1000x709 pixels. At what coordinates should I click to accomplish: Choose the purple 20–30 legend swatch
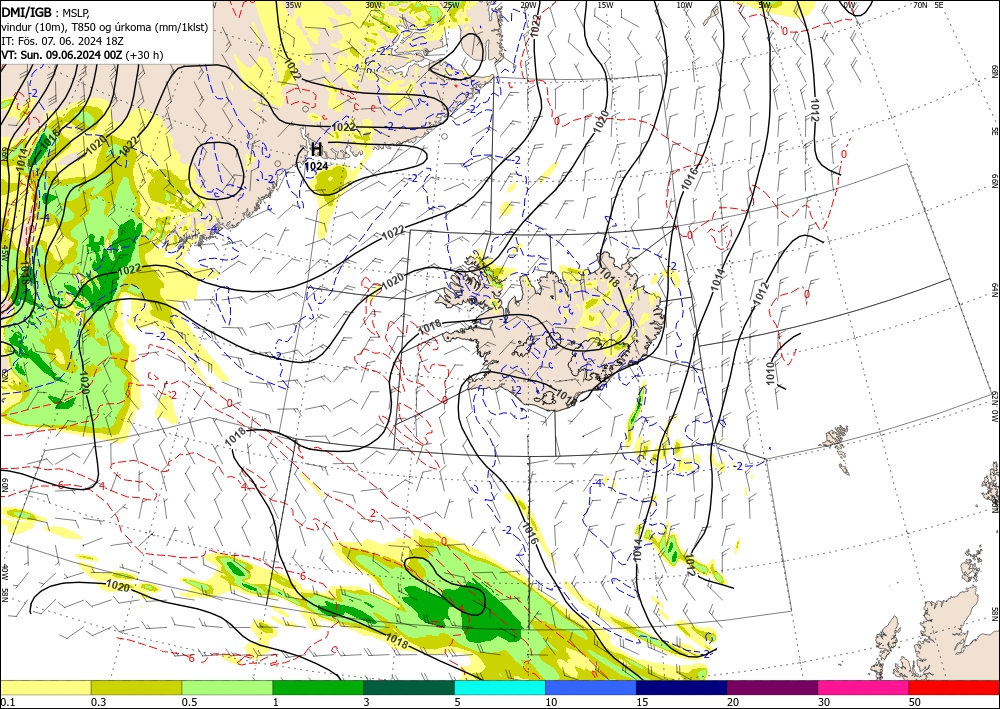click(772, 687)
